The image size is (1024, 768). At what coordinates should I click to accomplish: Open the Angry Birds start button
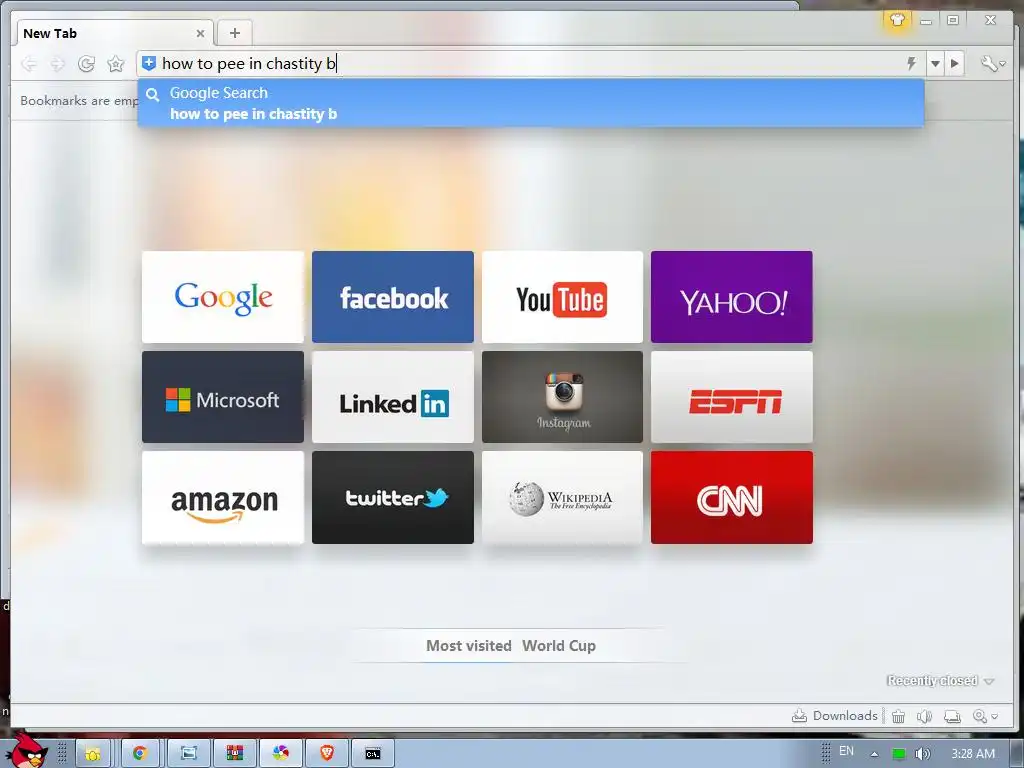coord(27,751)
